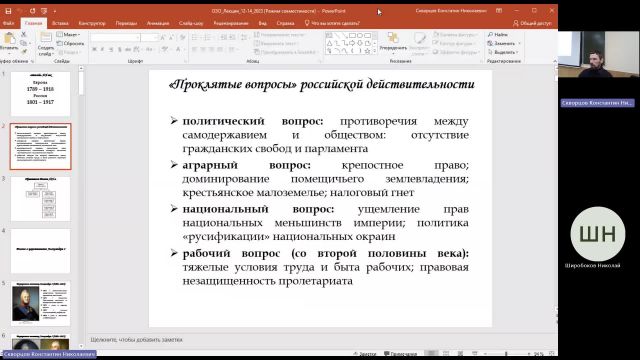Start slideshow from quick access toolbar icon

[x=44, y=11]
